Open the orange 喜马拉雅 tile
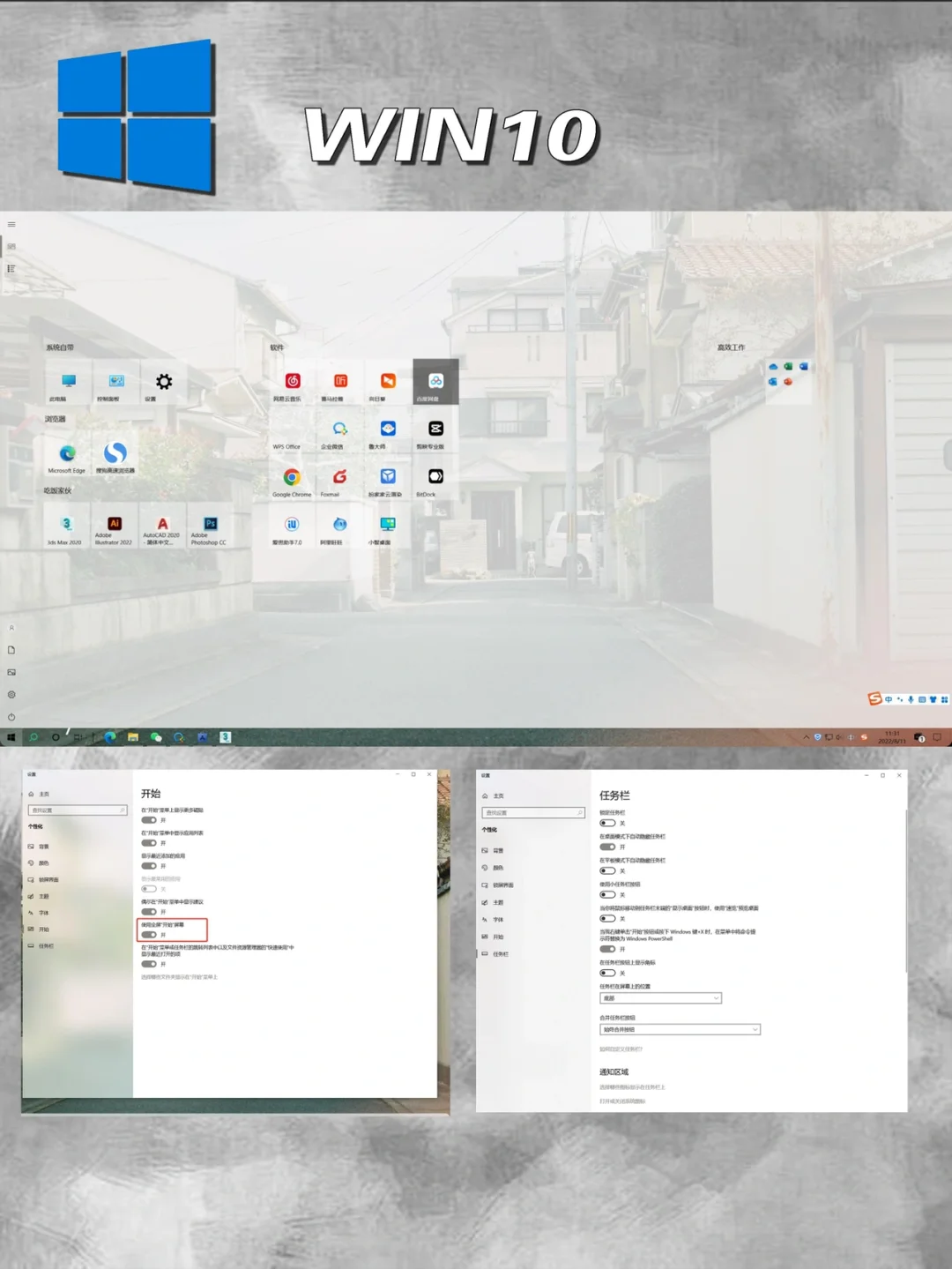952x1269 pixels. (340, 383)
